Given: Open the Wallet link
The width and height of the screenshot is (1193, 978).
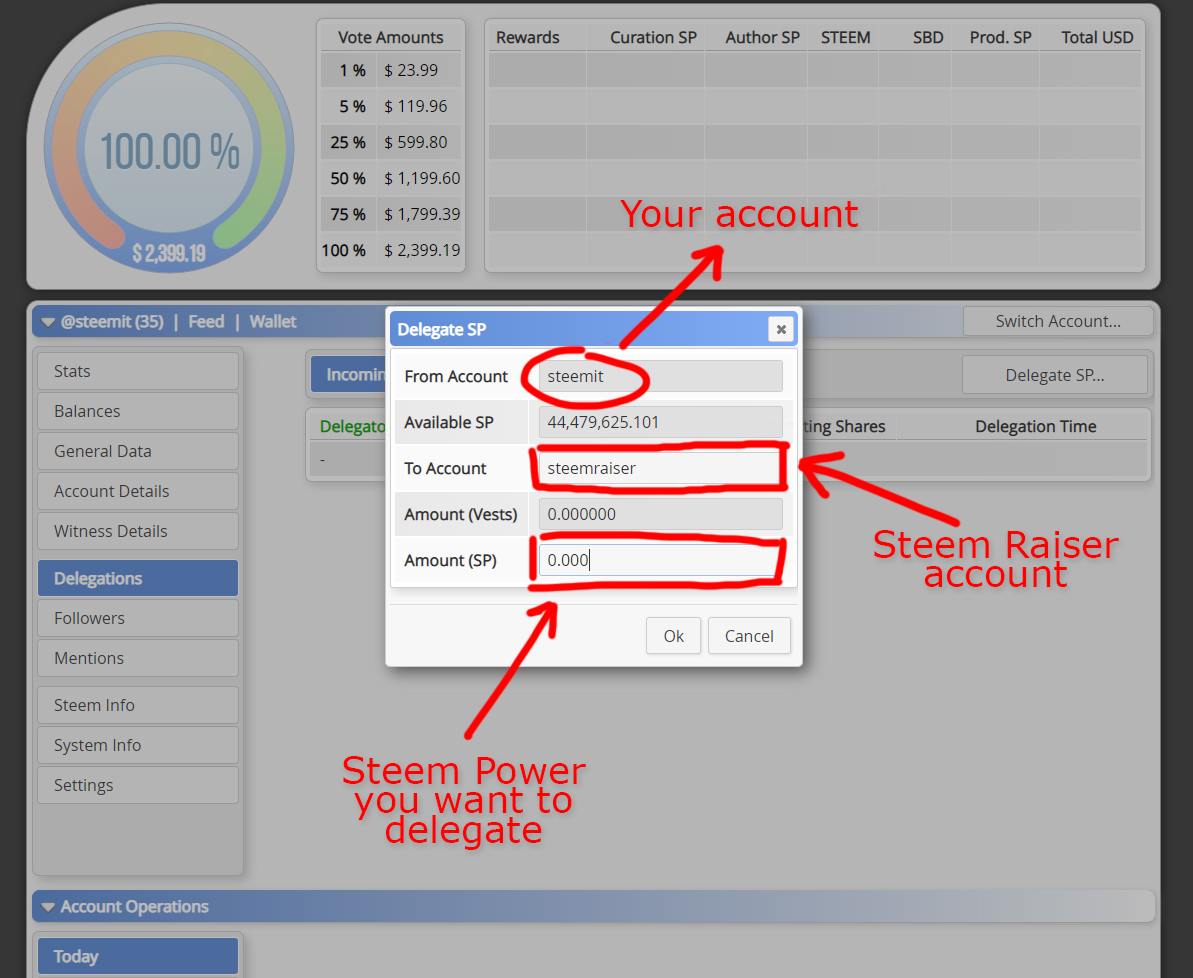Looking at the screenshot, I should coord(272,321).
